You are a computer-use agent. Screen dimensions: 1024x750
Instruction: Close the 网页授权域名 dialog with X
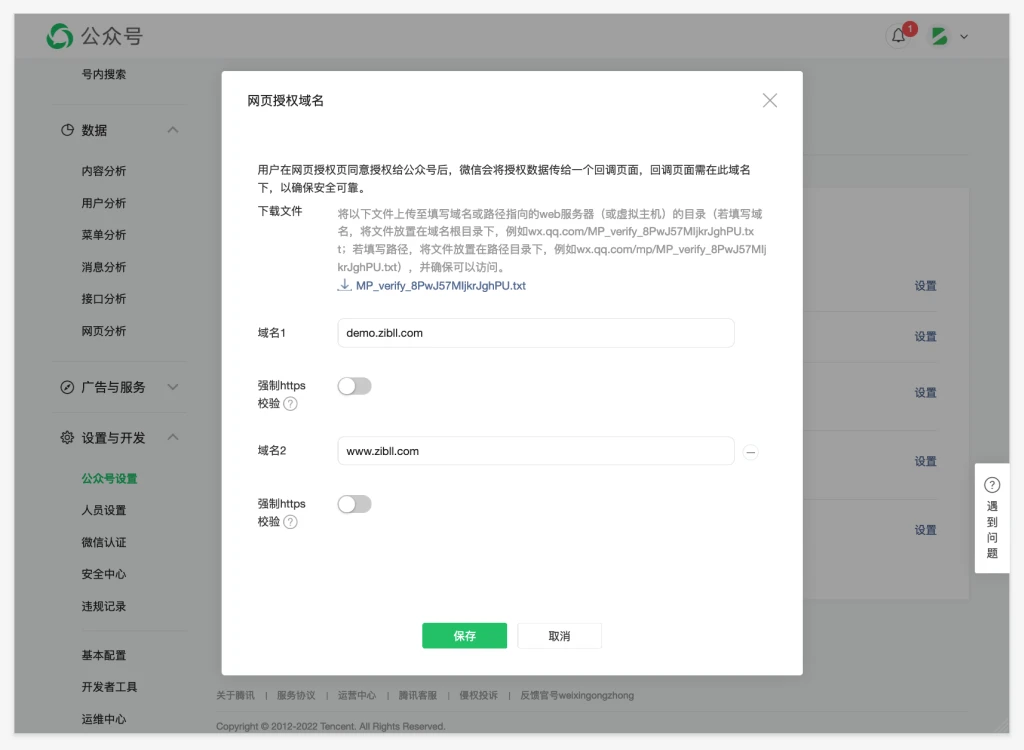click(x=769, y=100)
